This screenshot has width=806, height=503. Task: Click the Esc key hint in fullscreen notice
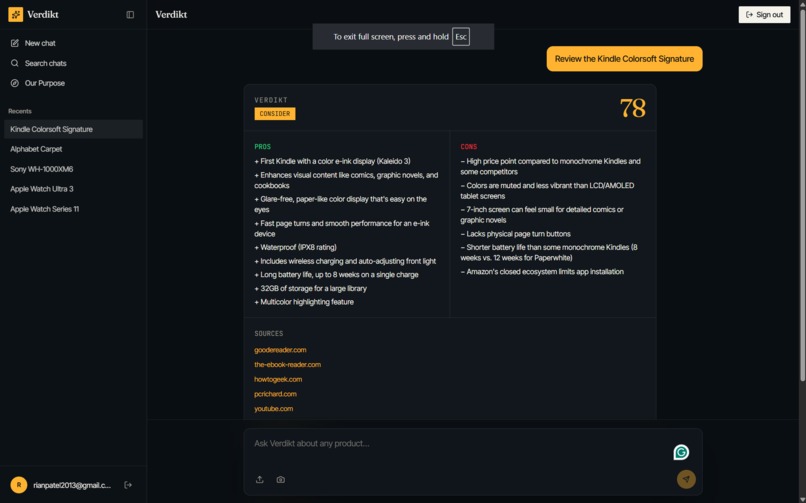coord(461,36)
